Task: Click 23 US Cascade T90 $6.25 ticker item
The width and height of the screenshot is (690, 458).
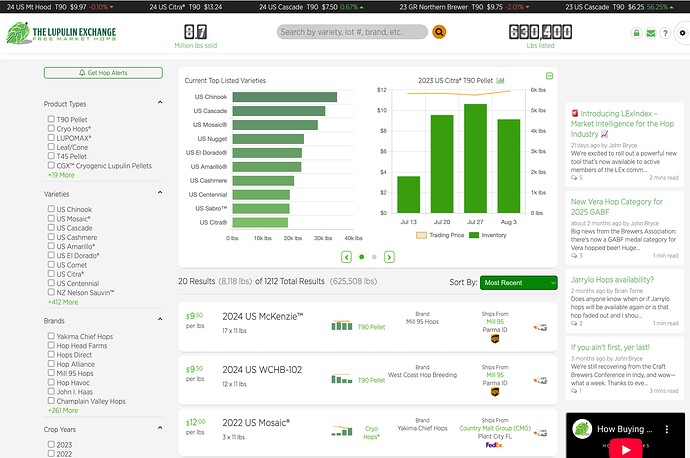Action: [x=620, y=7]
